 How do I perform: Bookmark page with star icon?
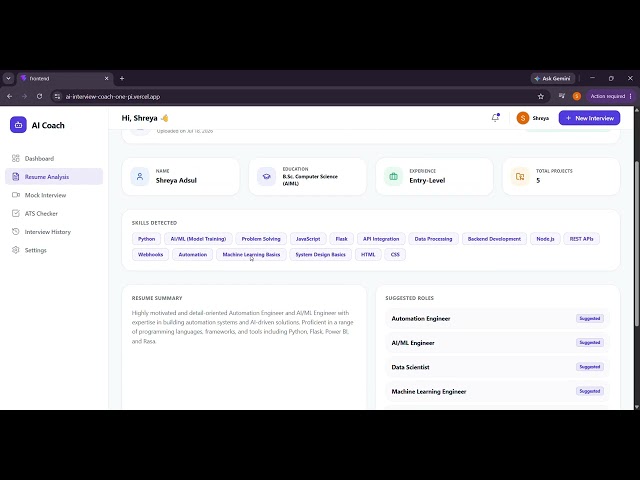[541, 96]
